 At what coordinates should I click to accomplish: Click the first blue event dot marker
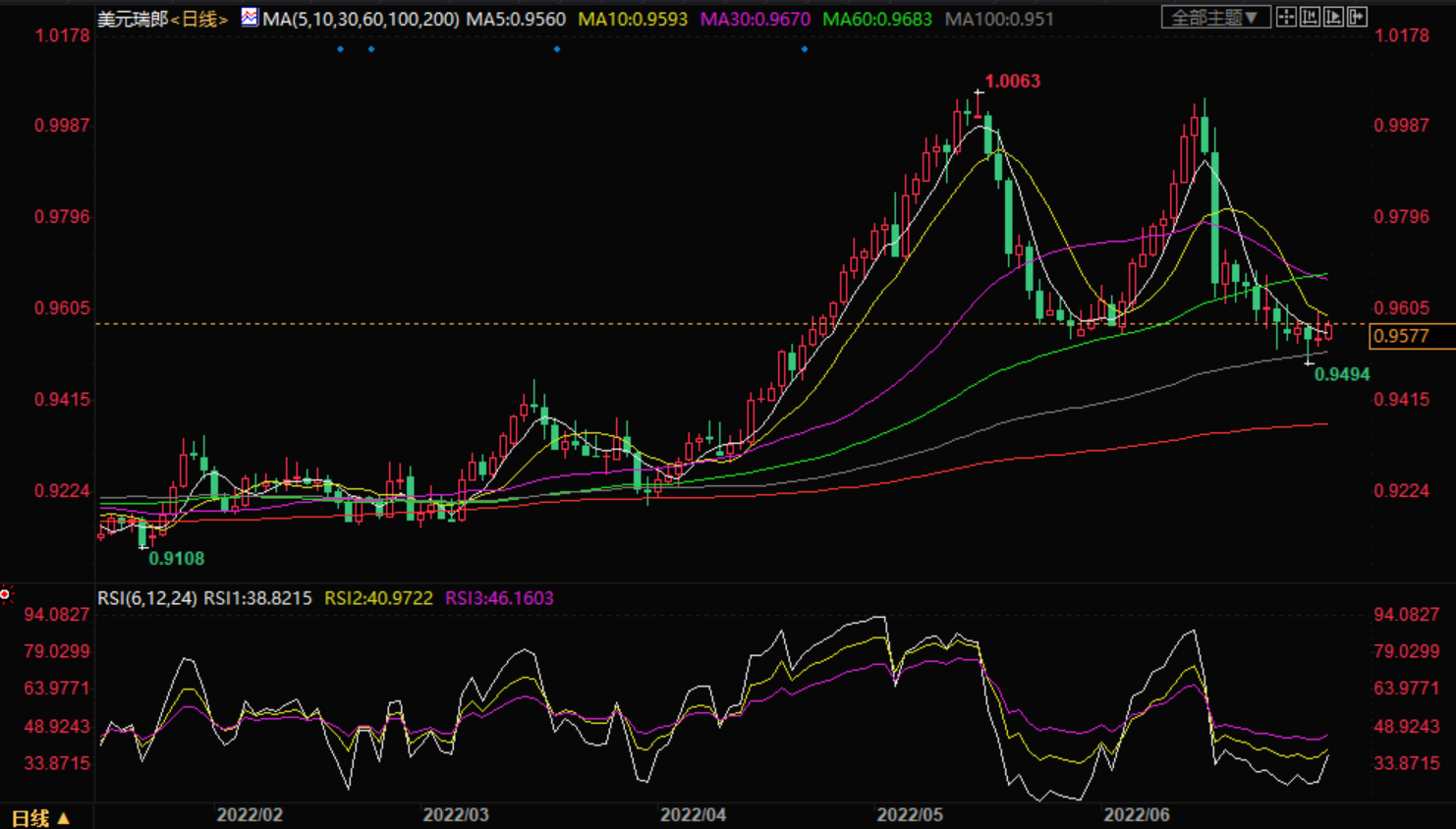click(x=340, y=49)
